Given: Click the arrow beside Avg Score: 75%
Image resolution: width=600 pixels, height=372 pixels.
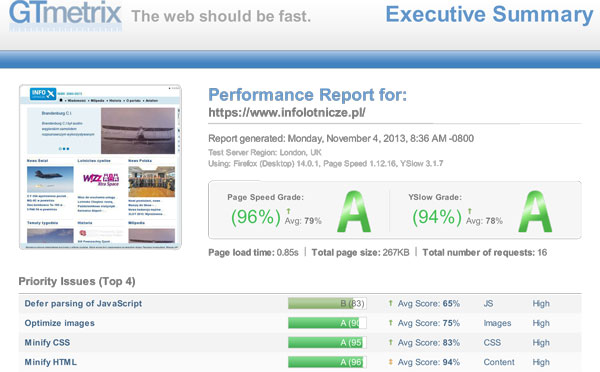Looking at the screenshot, I should coord(390,323).
